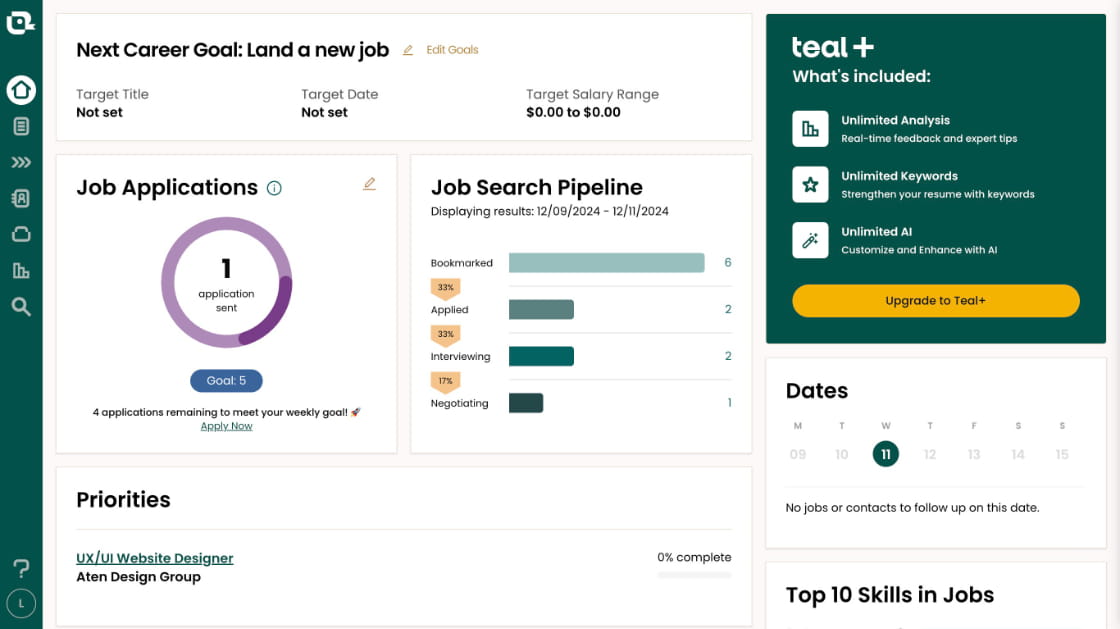Open the resume document icon in sidebar
This screenshot has width=1120, height=629.
[21, 126]
